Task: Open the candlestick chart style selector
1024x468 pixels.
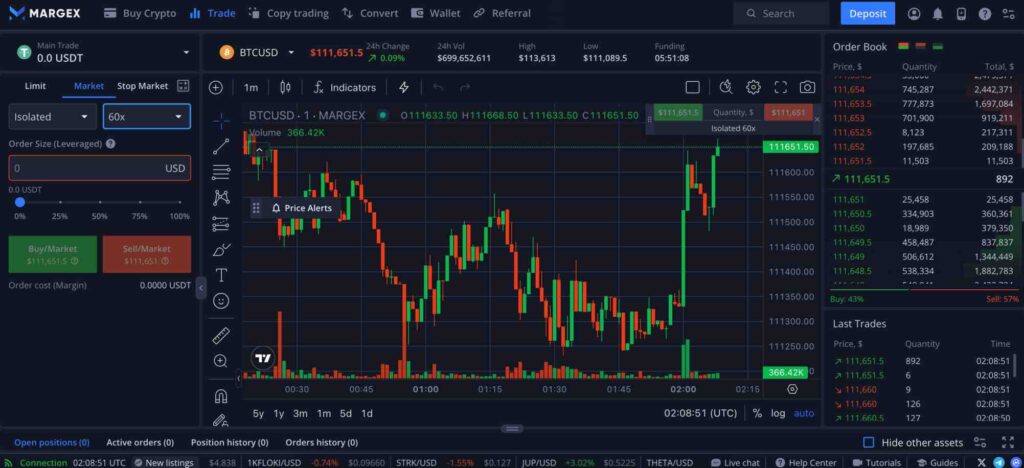Action: [285, 87]
